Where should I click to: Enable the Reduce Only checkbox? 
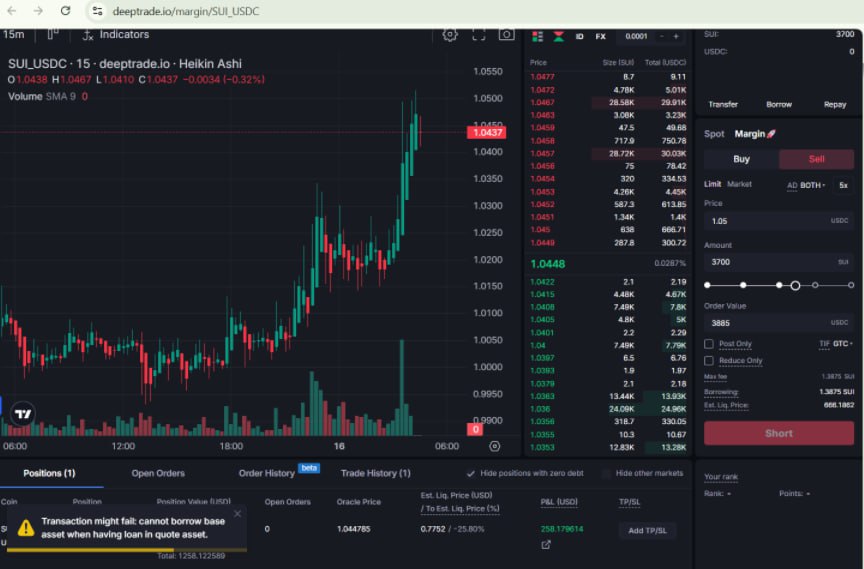pos(709,361)
